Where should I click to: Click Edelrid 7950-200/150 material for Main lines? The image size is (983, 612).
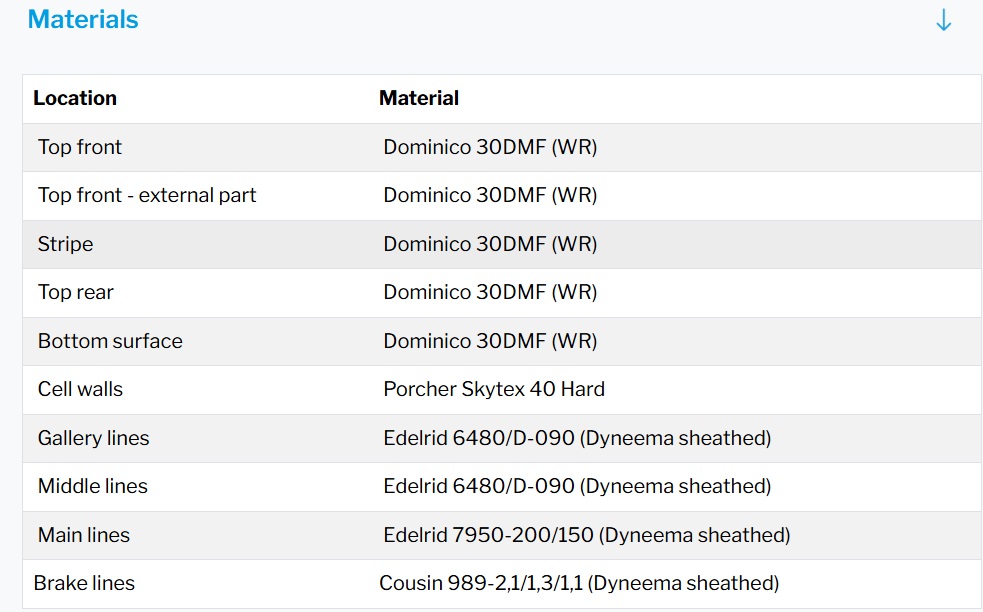[x=586, y=535]
